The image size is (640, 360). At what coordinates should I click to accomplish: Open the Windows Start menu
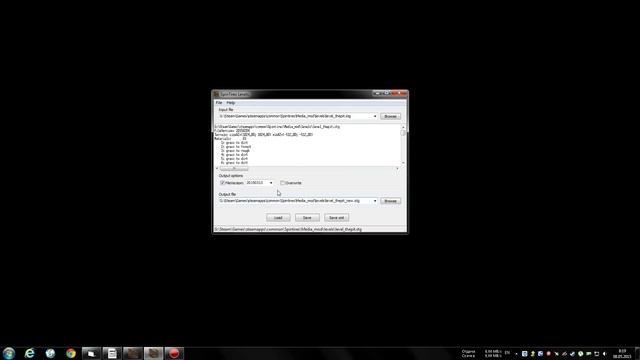point(9,353)
